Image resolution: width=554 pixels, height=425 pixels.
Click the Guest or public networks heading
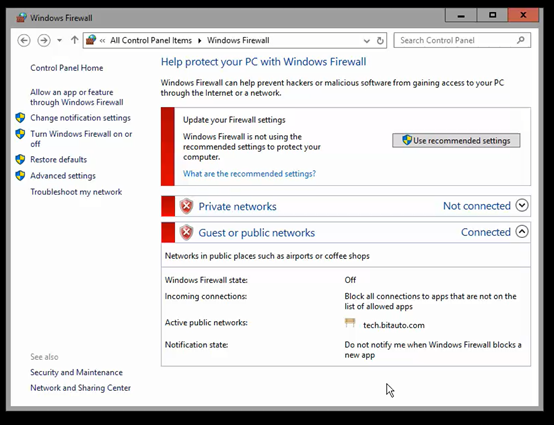(x=257, y=233)
